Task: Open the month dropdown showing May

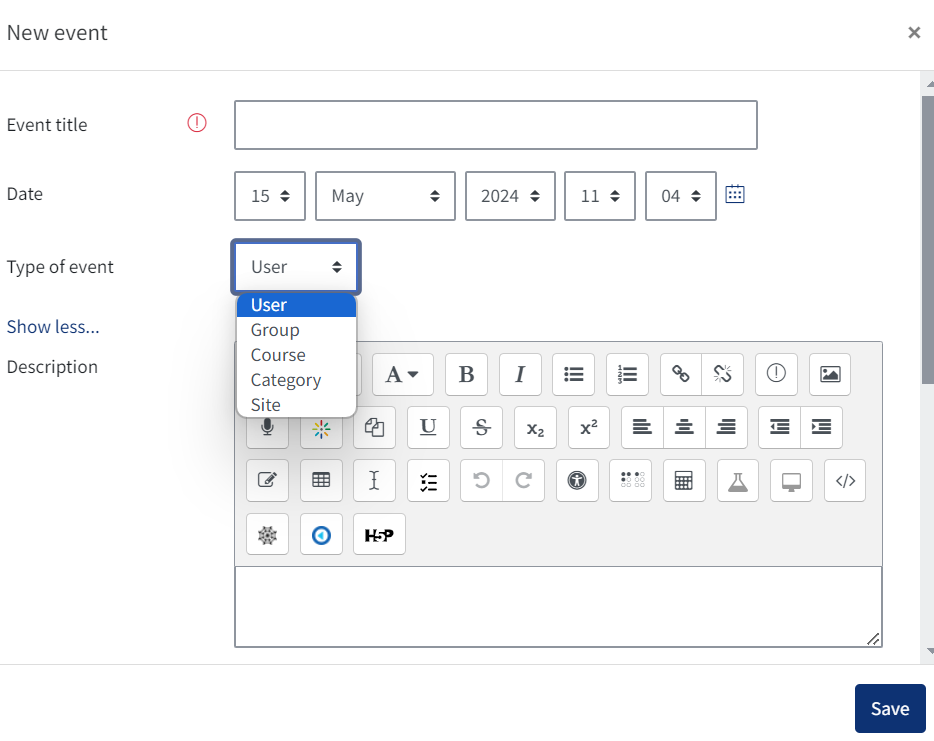Action: pos(385,196)
